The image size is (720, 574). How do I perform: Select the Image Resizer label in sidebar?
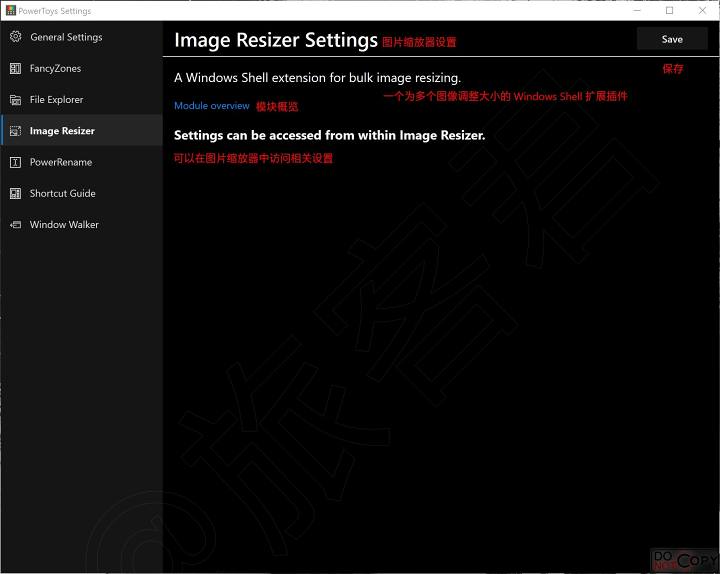coord(62,131)
